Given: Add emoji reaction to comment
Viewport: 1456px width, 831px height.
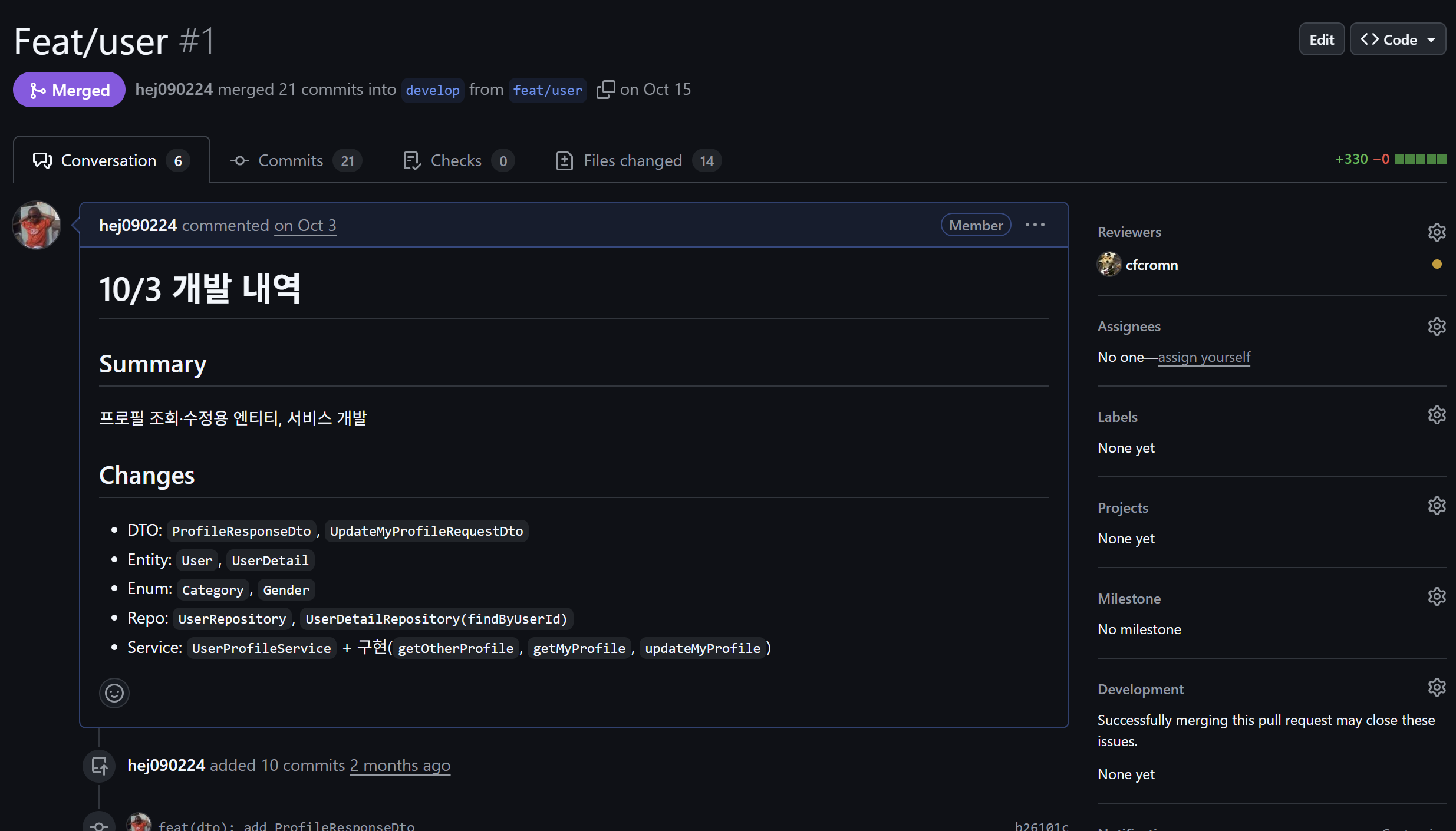Looking at the screenshot, I should [114, 693].
